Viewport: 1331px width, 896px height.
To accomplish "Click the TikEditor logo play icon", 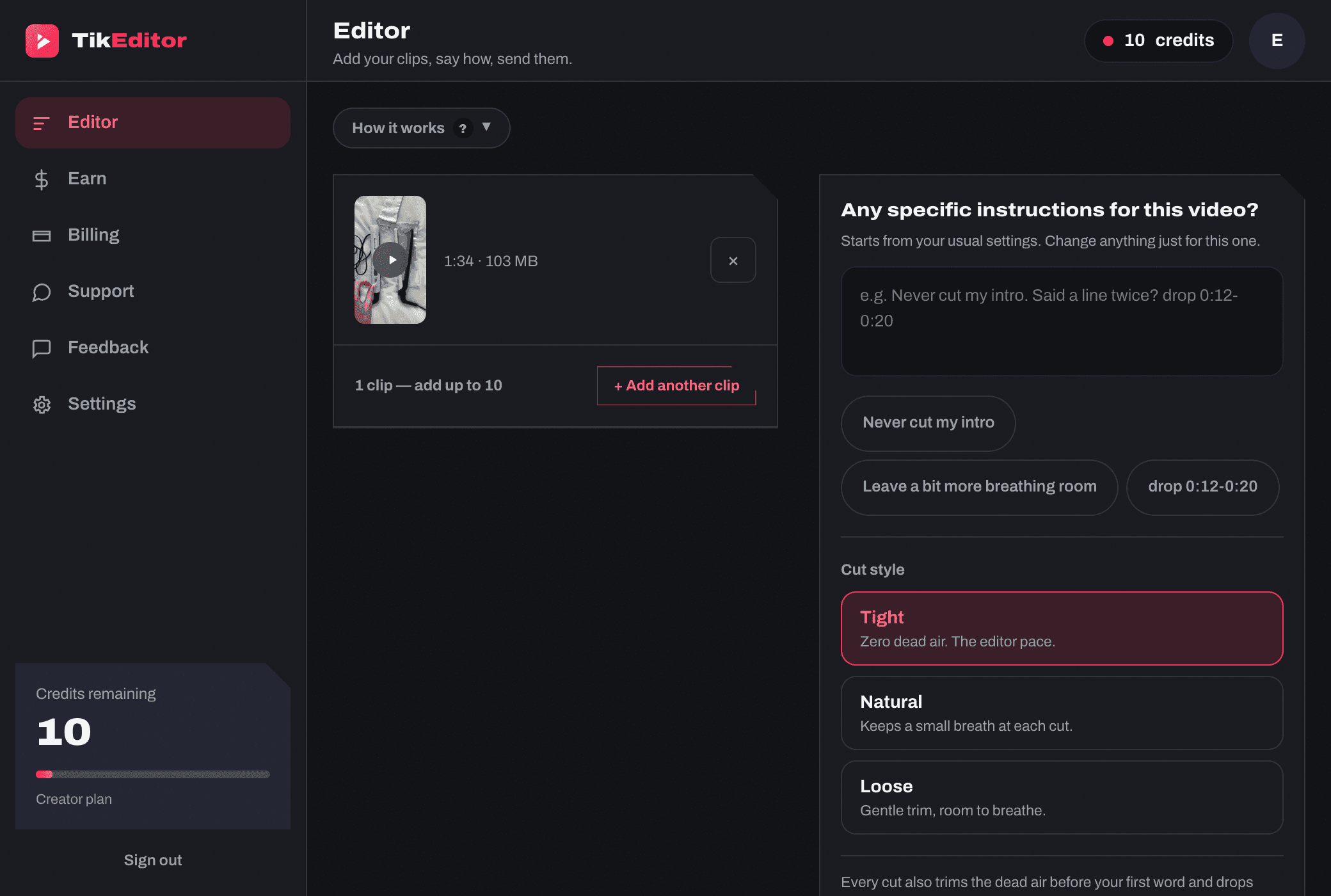I will (42, 41).
